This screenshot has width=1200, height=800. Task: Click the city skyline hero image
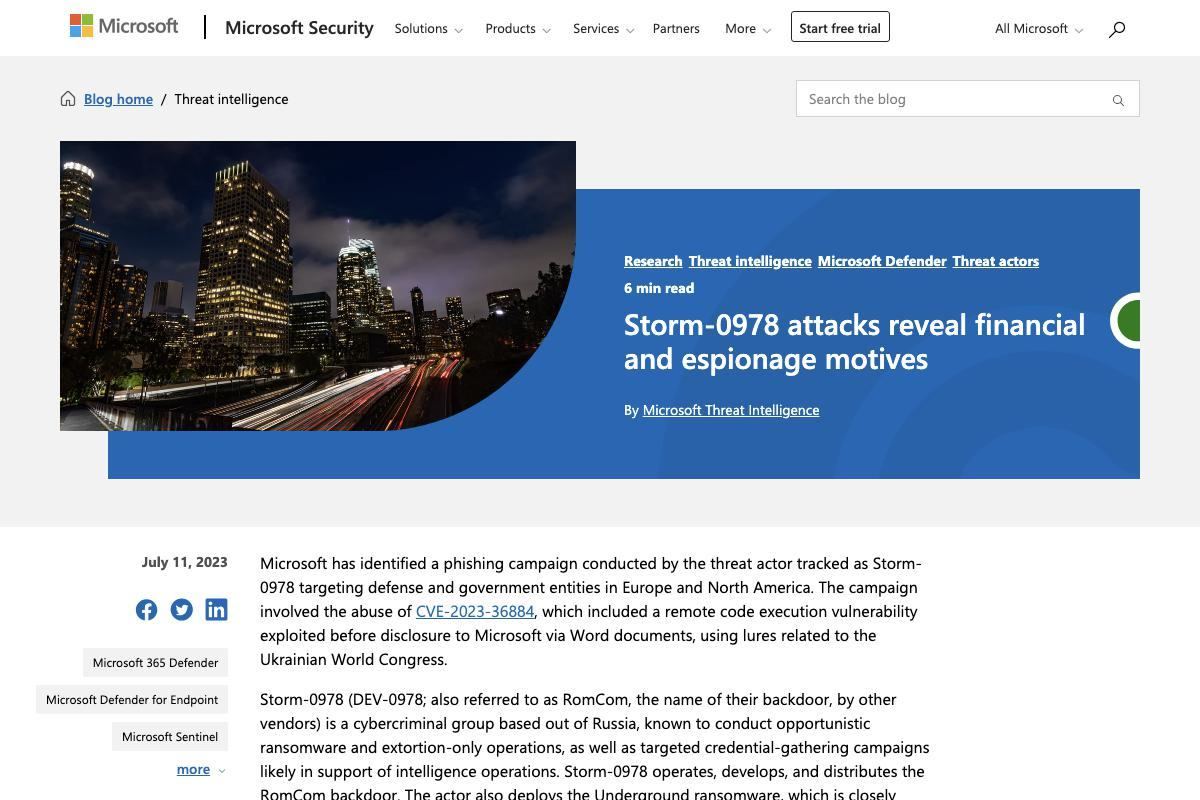click(x=318, y=286)
